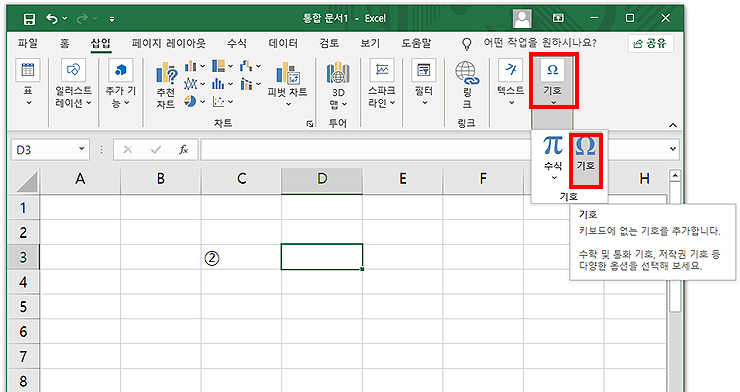Image resolution: width=740 pixels, height=392 pixels.
Task: Insert a pie or doughnut chart
Action: coord(194,101)
